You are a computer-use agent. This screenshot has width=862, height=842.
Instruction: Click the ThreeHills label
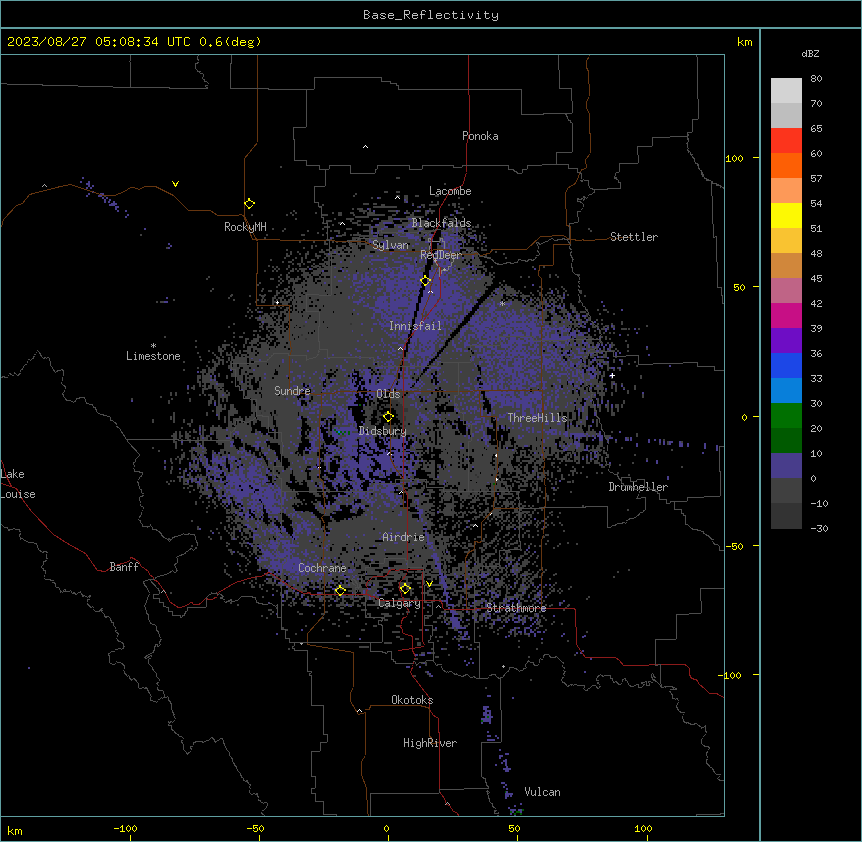(537, 418)
